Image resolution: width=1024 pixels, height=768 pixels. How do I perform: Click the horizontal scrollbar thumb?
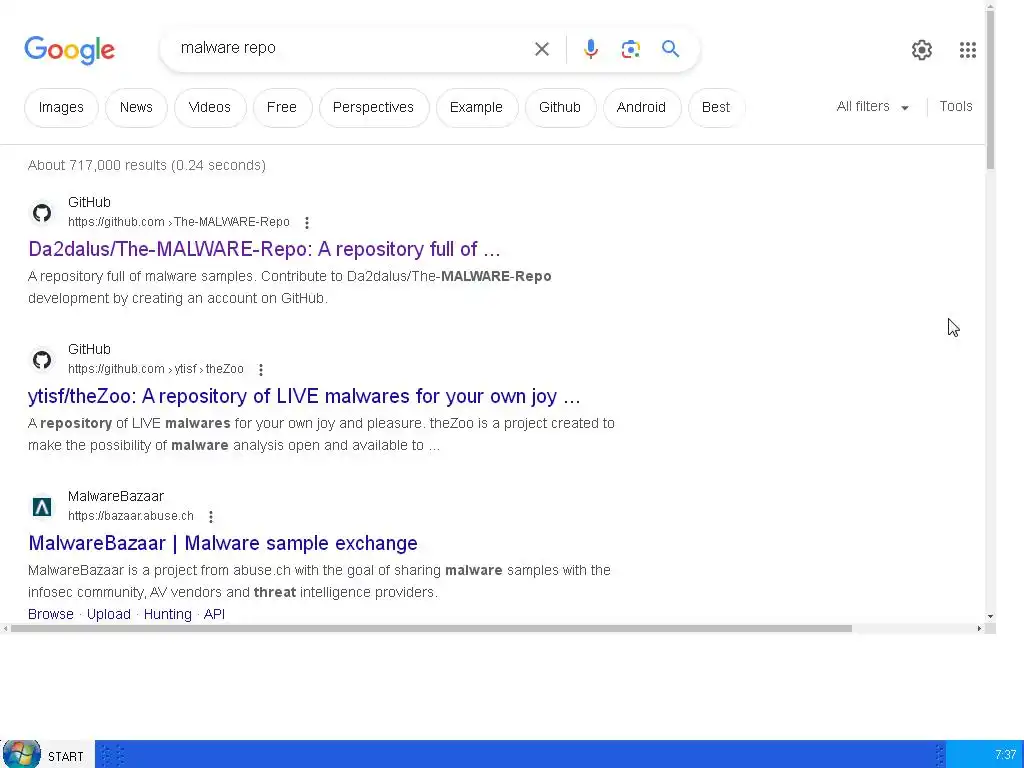431,628
